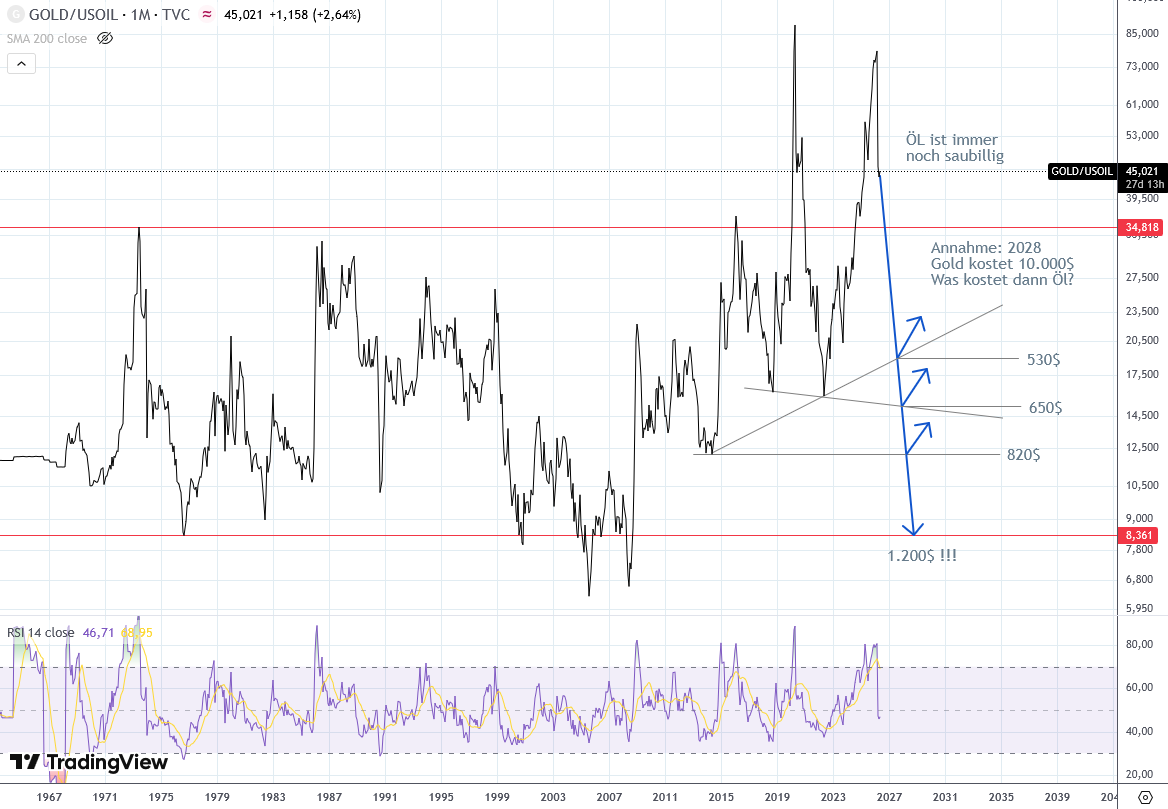This screenshot has width=1168, height=809.
Task: Select the SMA 200 close indicator legend
Action: (47, 38)
